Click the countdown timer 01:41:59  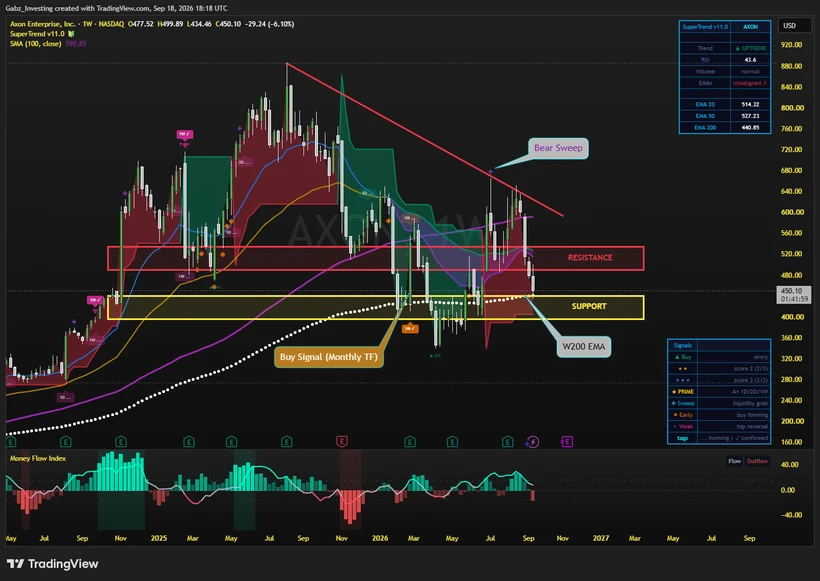click(794, 300)
